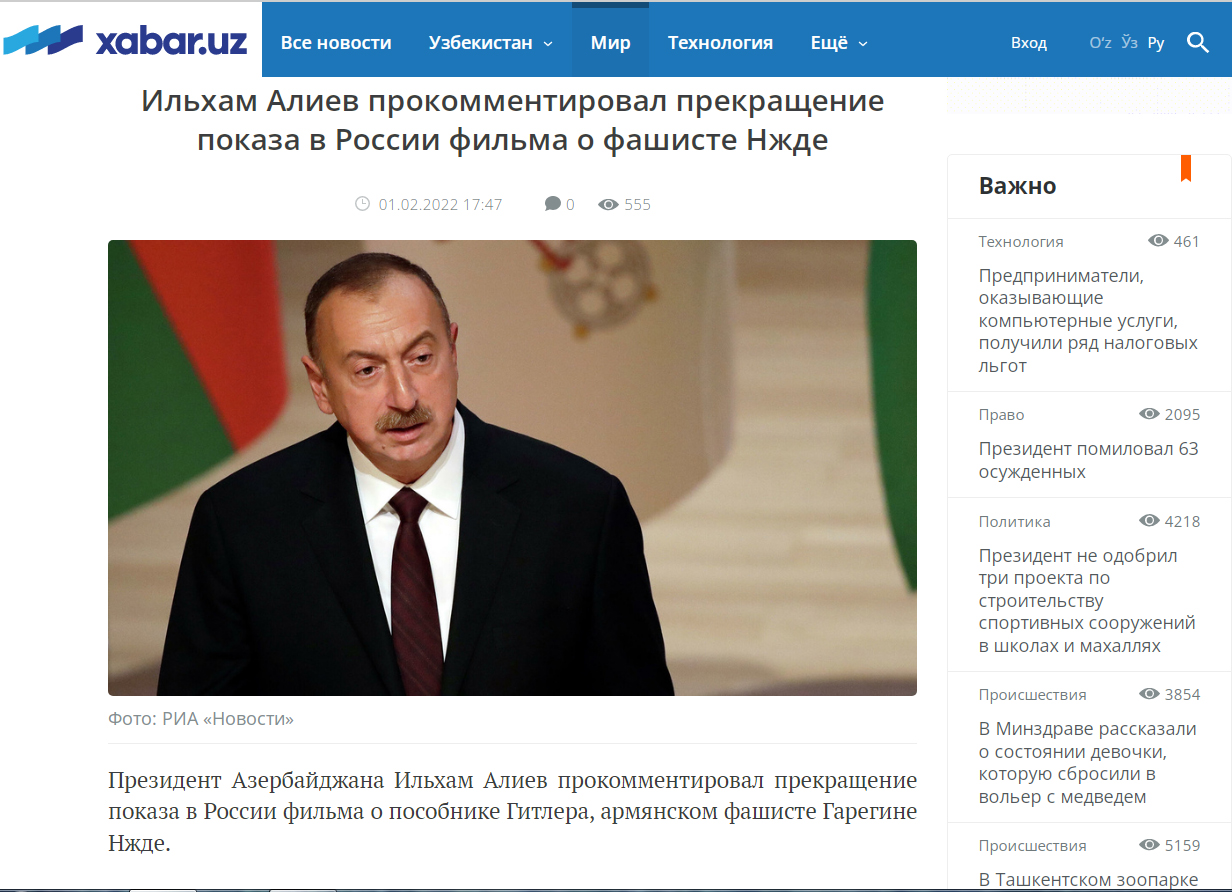1232x892 pixels.
Task: Open the Технология menu item
Action: point(720,43)
